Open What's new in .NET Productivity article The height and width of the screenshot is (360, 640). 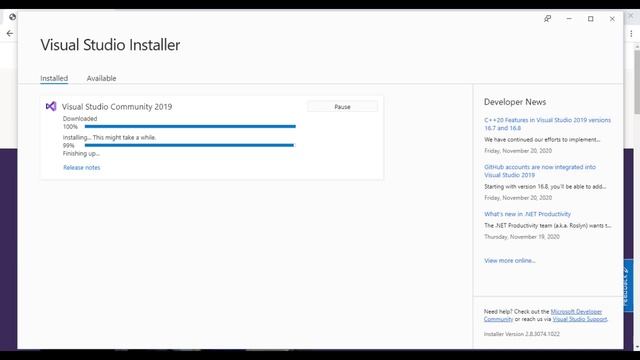coord(527,214)
